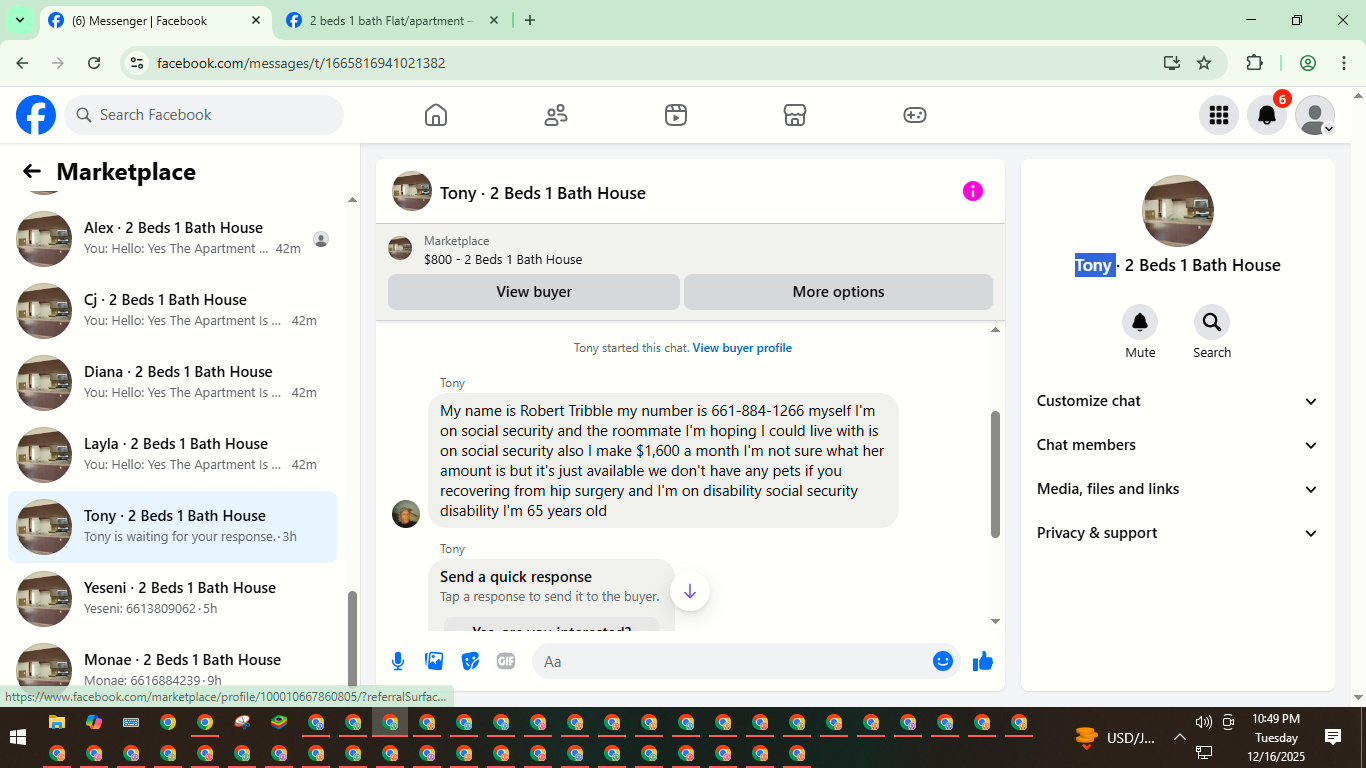Open the Chrome three-dot menu
The image size is (1366, 768).
(1344, 63)
